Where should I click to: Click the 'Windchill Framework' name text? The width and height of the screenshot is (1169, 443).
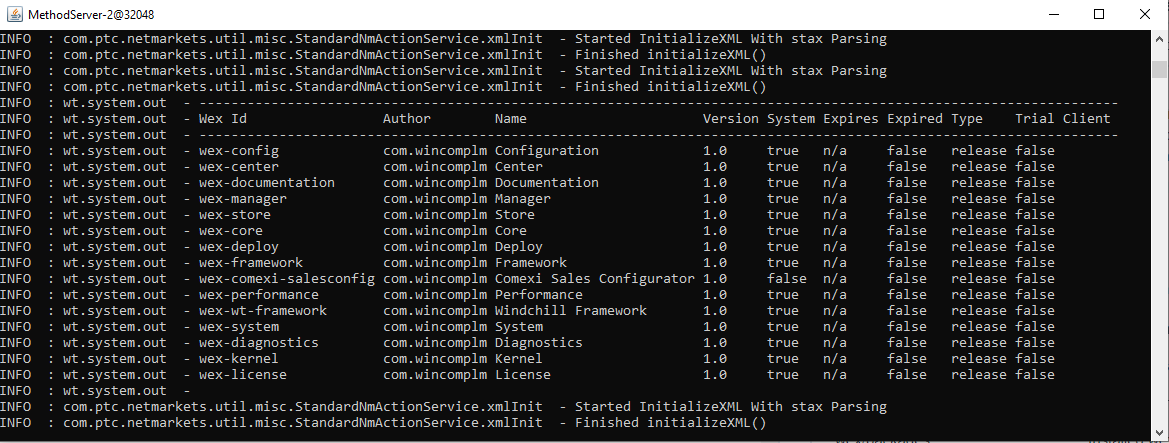click(x=570, y=311)
